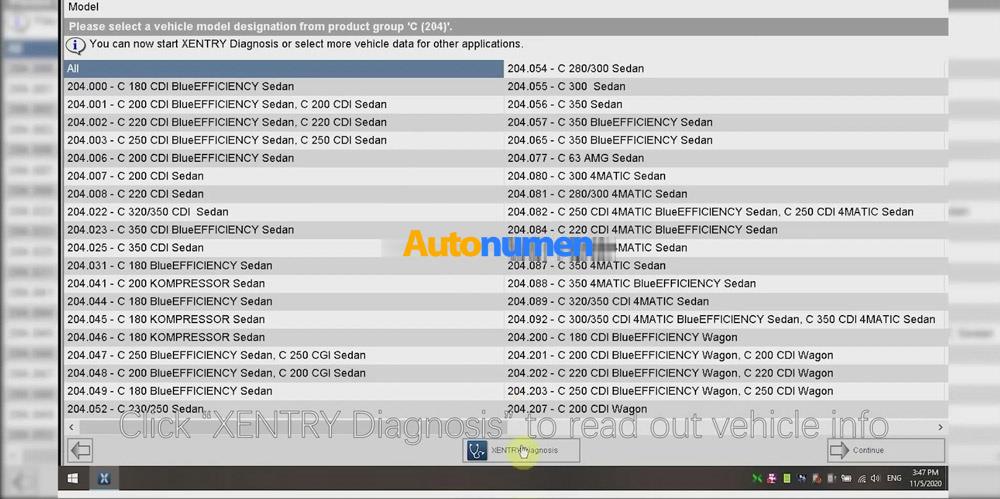The width and height of the screenshot is (1000, 499).
Task: Select 204.003 - C 250 CDI BlueEFFICIENCY Sedan row
Action: click(284, 140)
